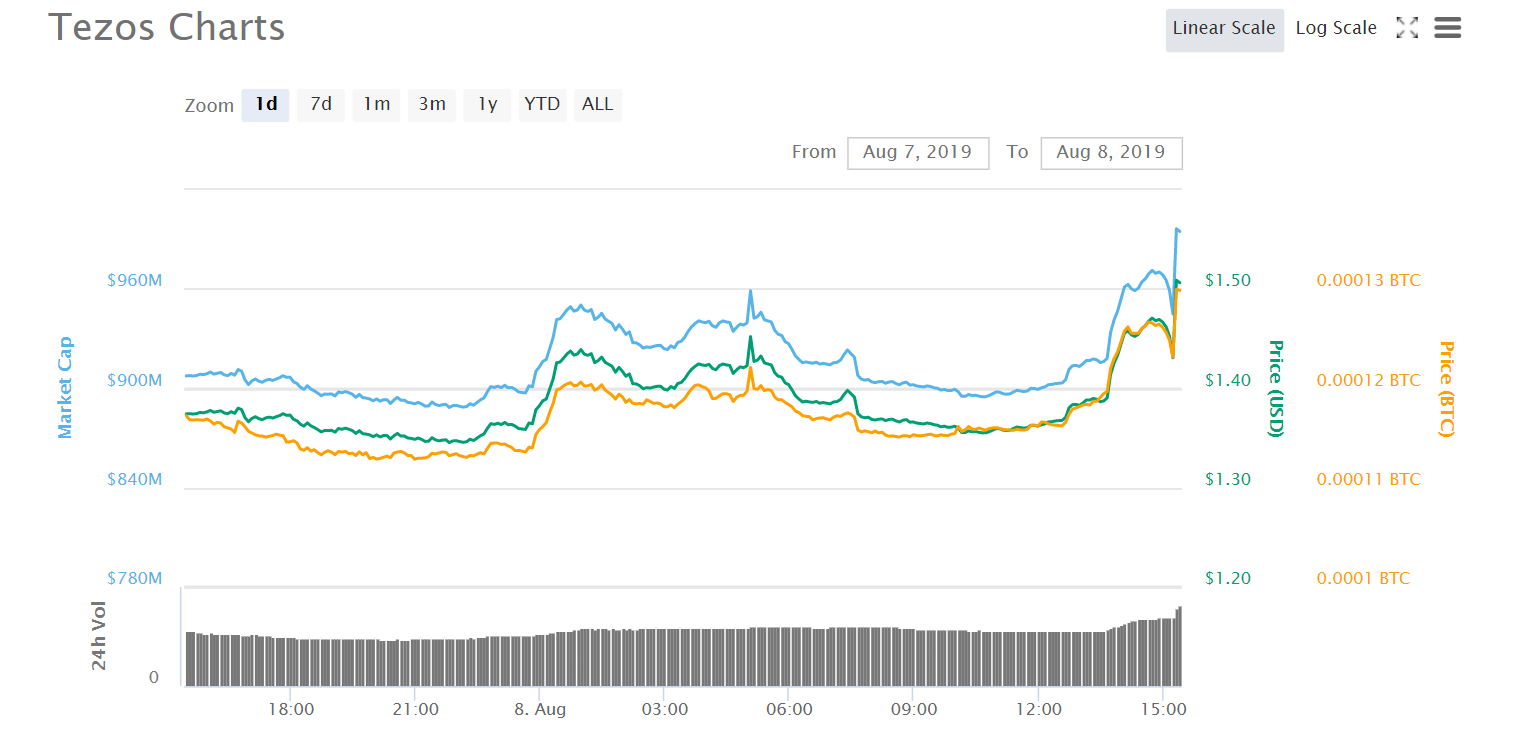Show ALL time zoom range

point(598,105)
